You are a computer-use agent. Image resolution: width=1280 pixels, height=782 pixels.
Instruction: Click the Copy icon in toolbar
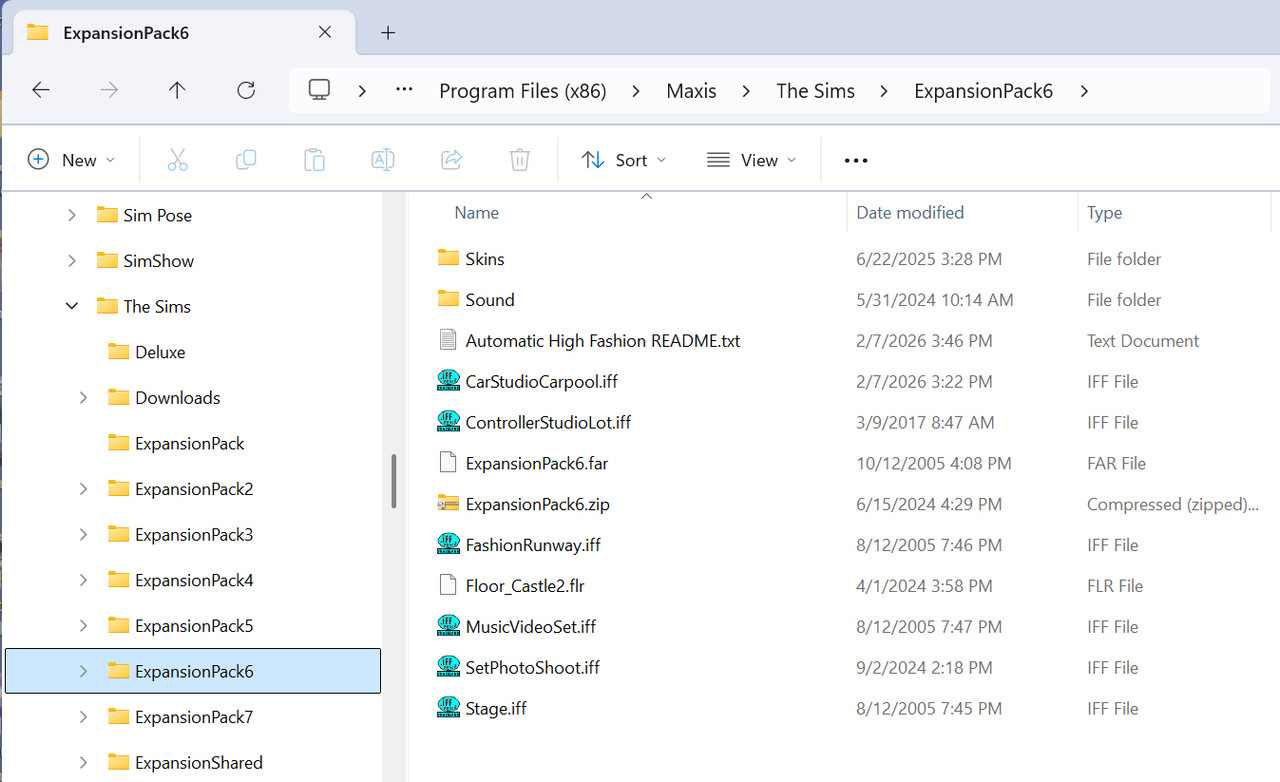coord(246,160)
